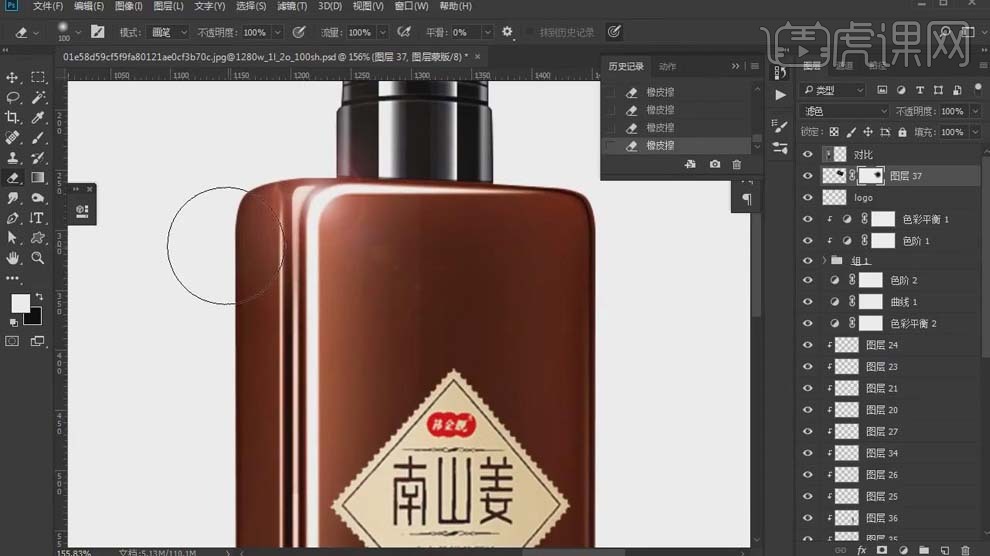Click document zoom percentage field

point(74,552)
